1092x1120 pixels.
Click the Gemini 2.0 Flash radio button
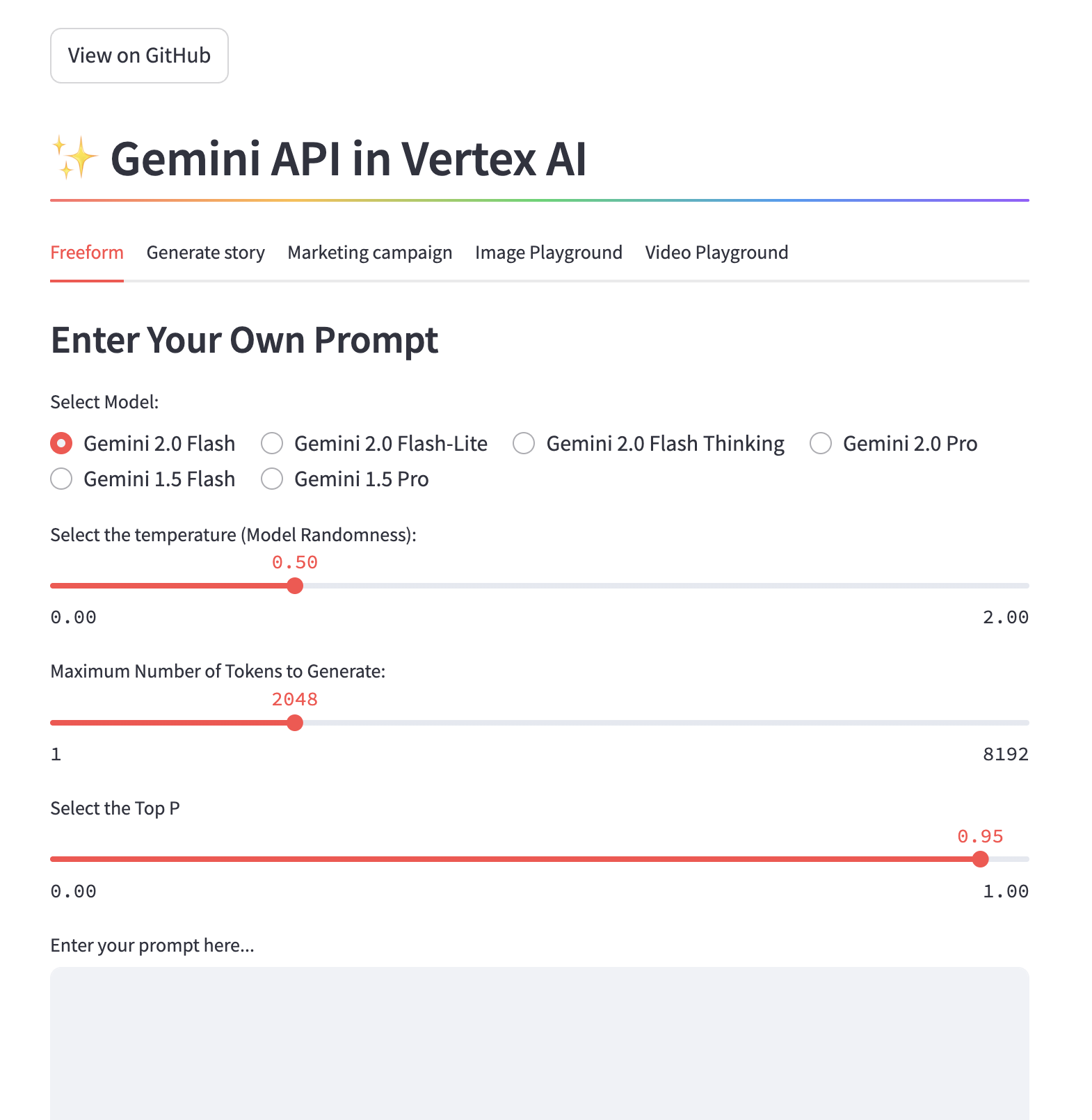61,443
